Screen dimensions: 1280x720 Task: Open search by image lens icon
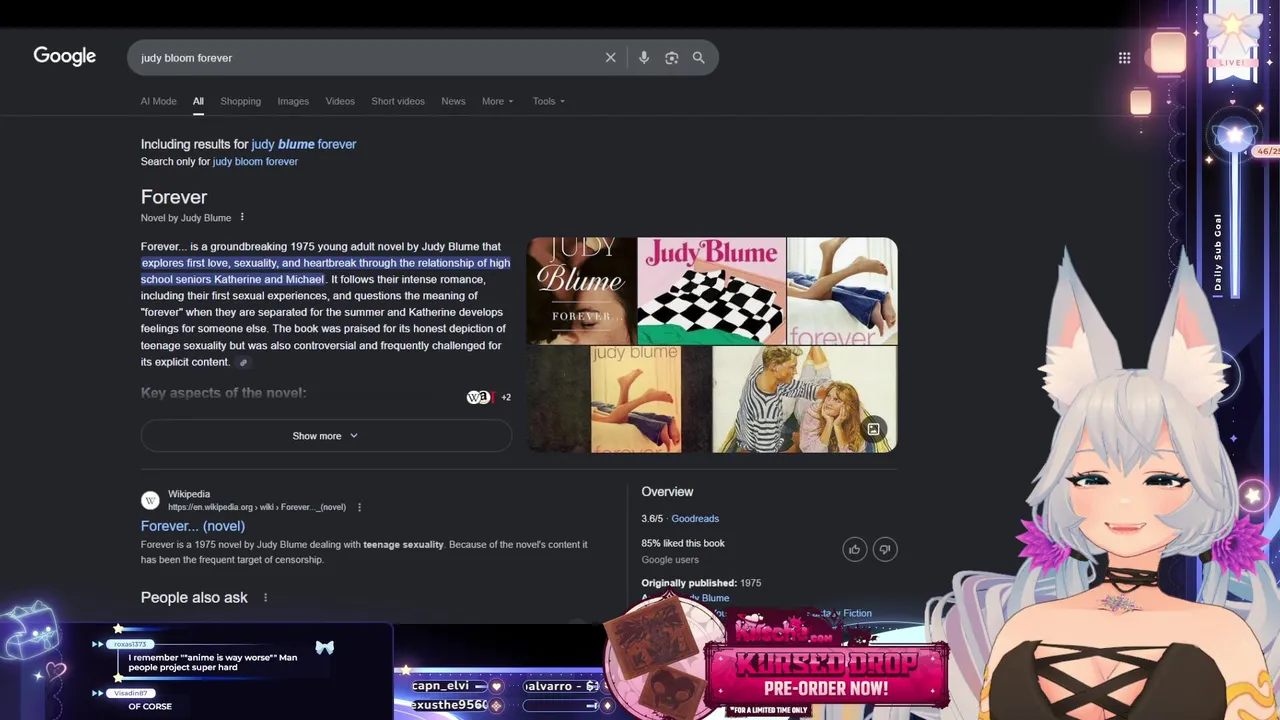(672, 58)
